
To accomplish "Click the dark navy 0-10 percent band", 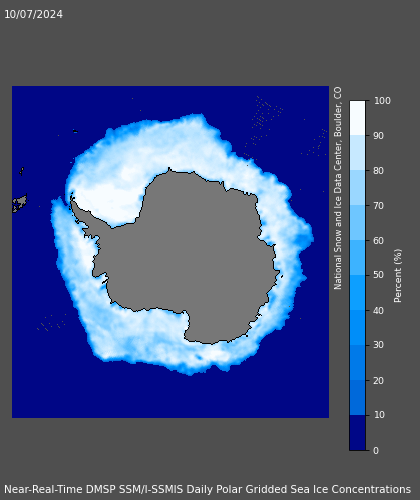I will [357, 433].
